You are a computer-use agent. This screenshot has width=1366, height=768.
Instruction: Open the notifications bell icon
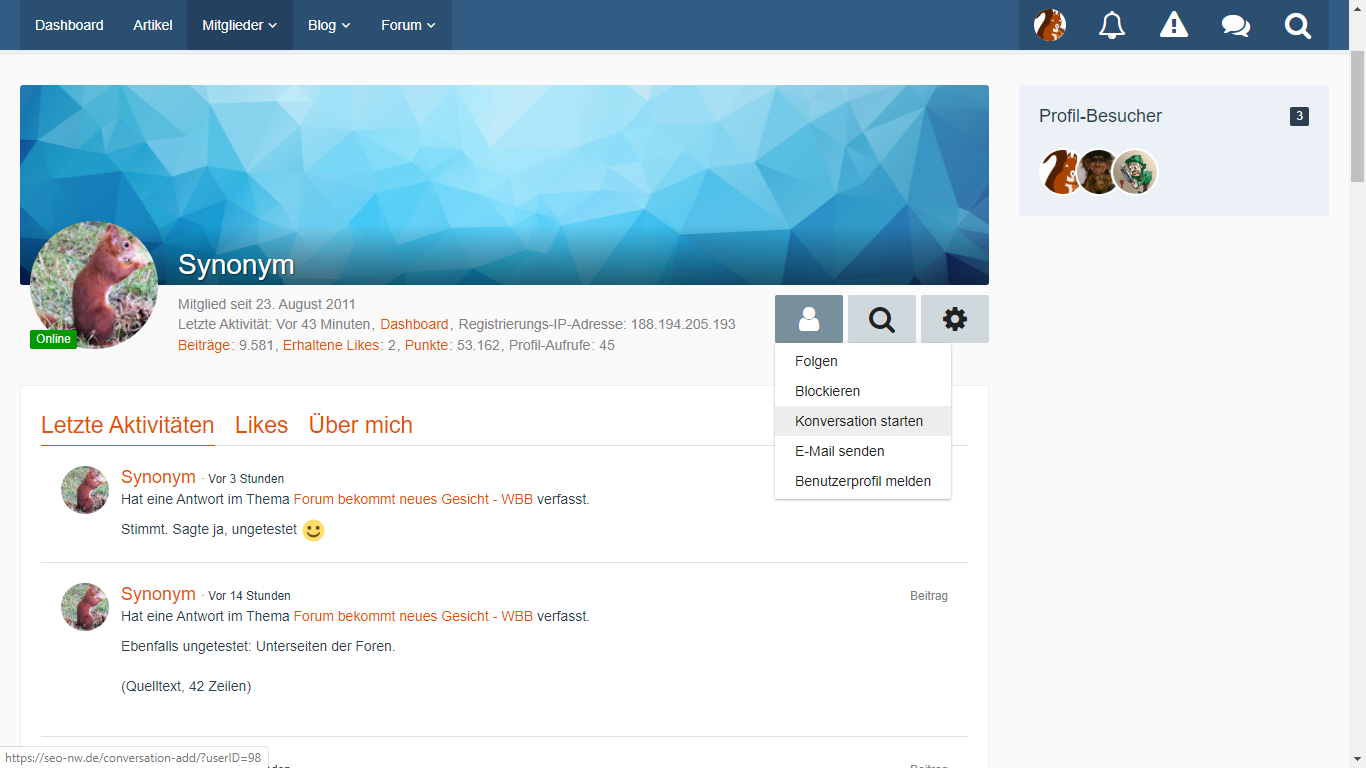click(1112, 25)
